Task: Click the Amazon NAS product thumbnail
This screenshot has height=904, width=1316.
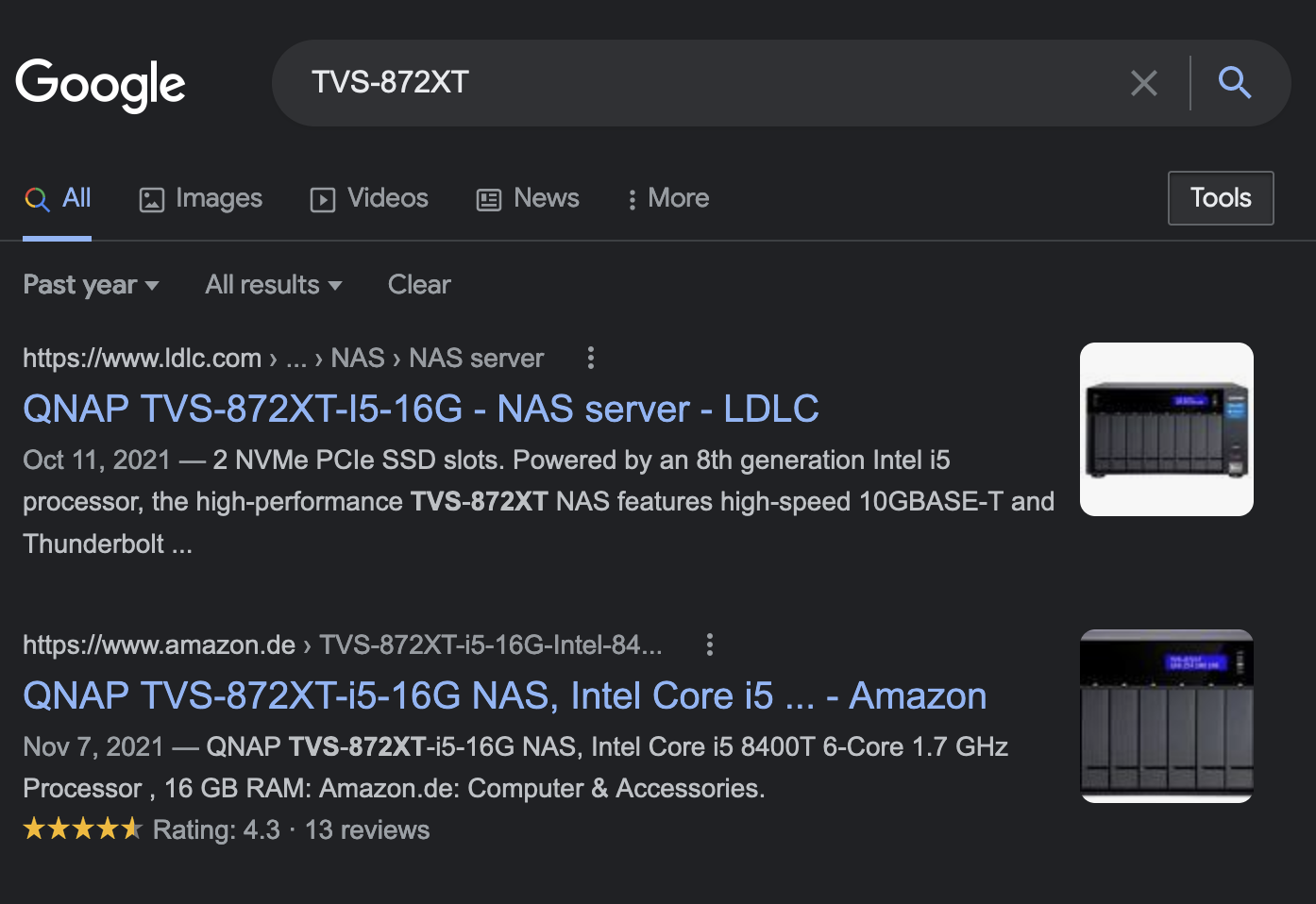Action: pos(1166,716)
